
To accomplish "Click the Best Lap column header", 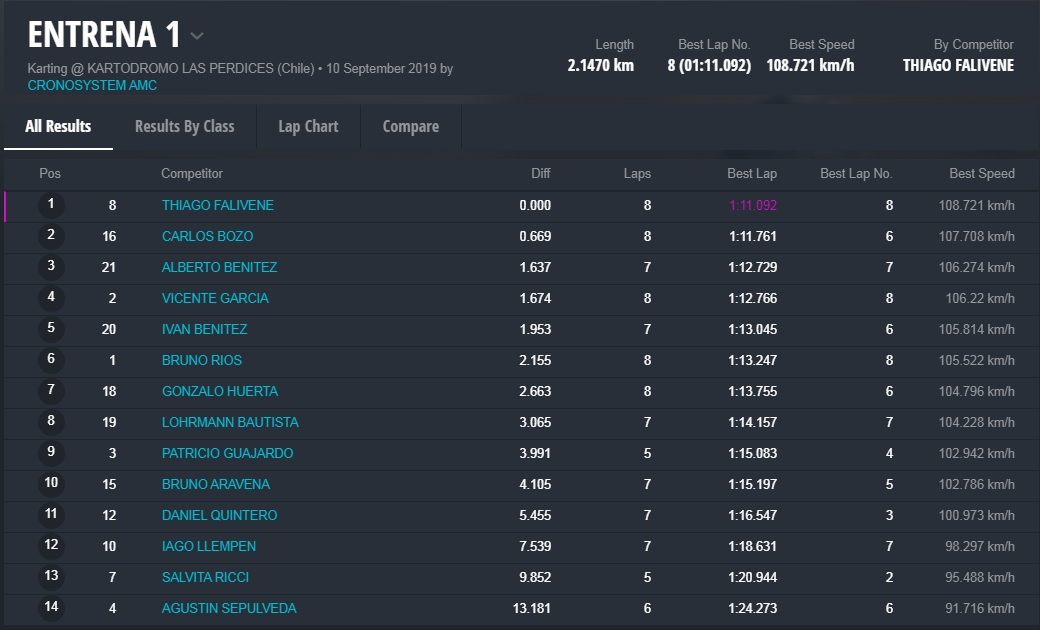I will [751, 173].
